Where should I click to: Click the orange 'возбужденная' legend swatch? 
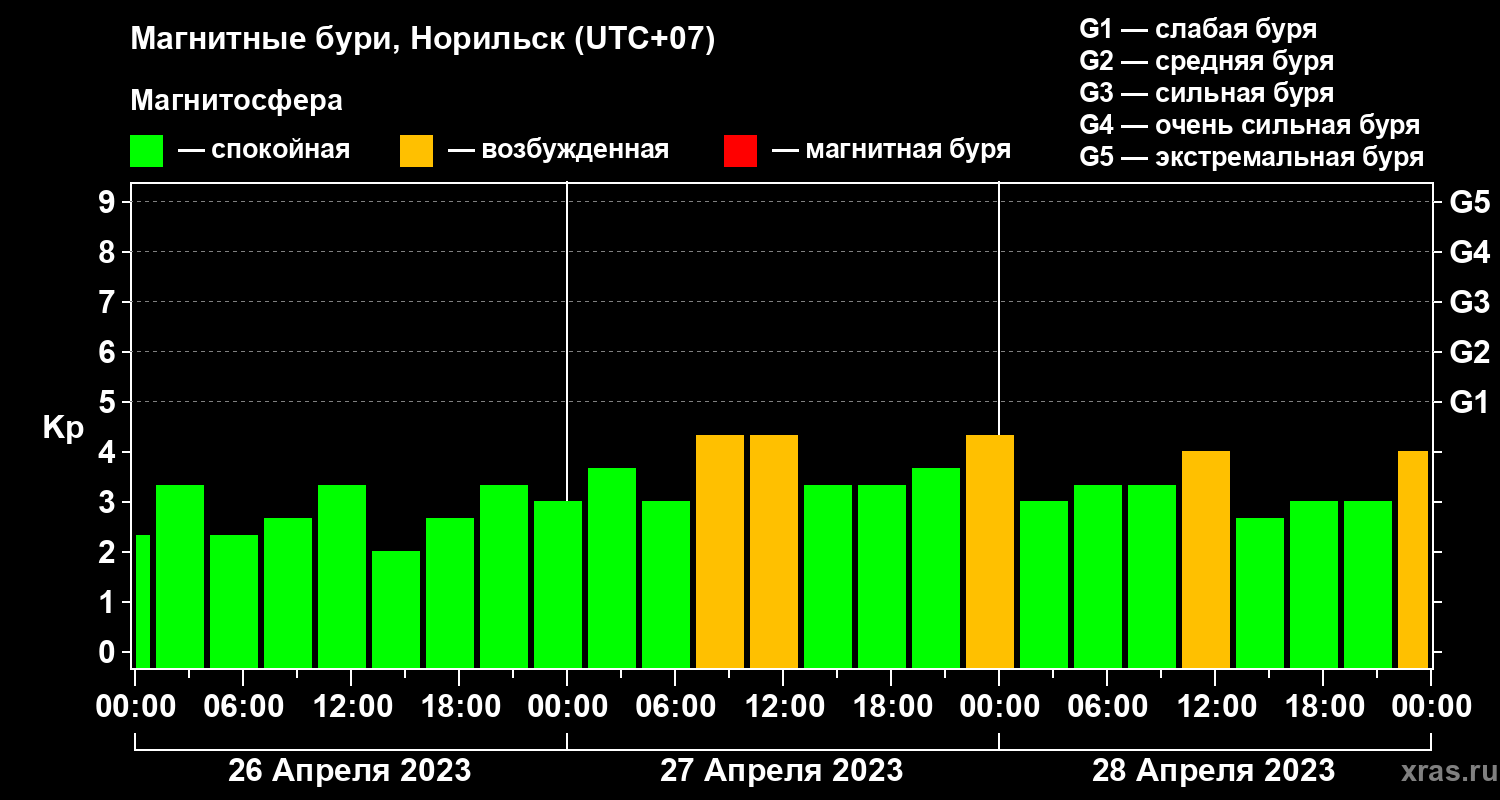pos(416,151)
